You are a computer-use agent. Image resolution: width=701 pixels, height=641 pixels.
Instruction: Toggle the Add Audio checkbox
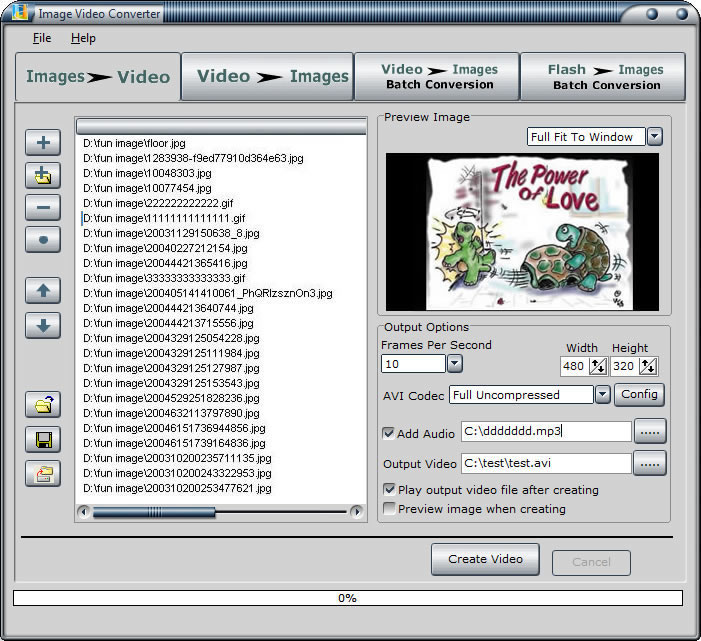389,433
